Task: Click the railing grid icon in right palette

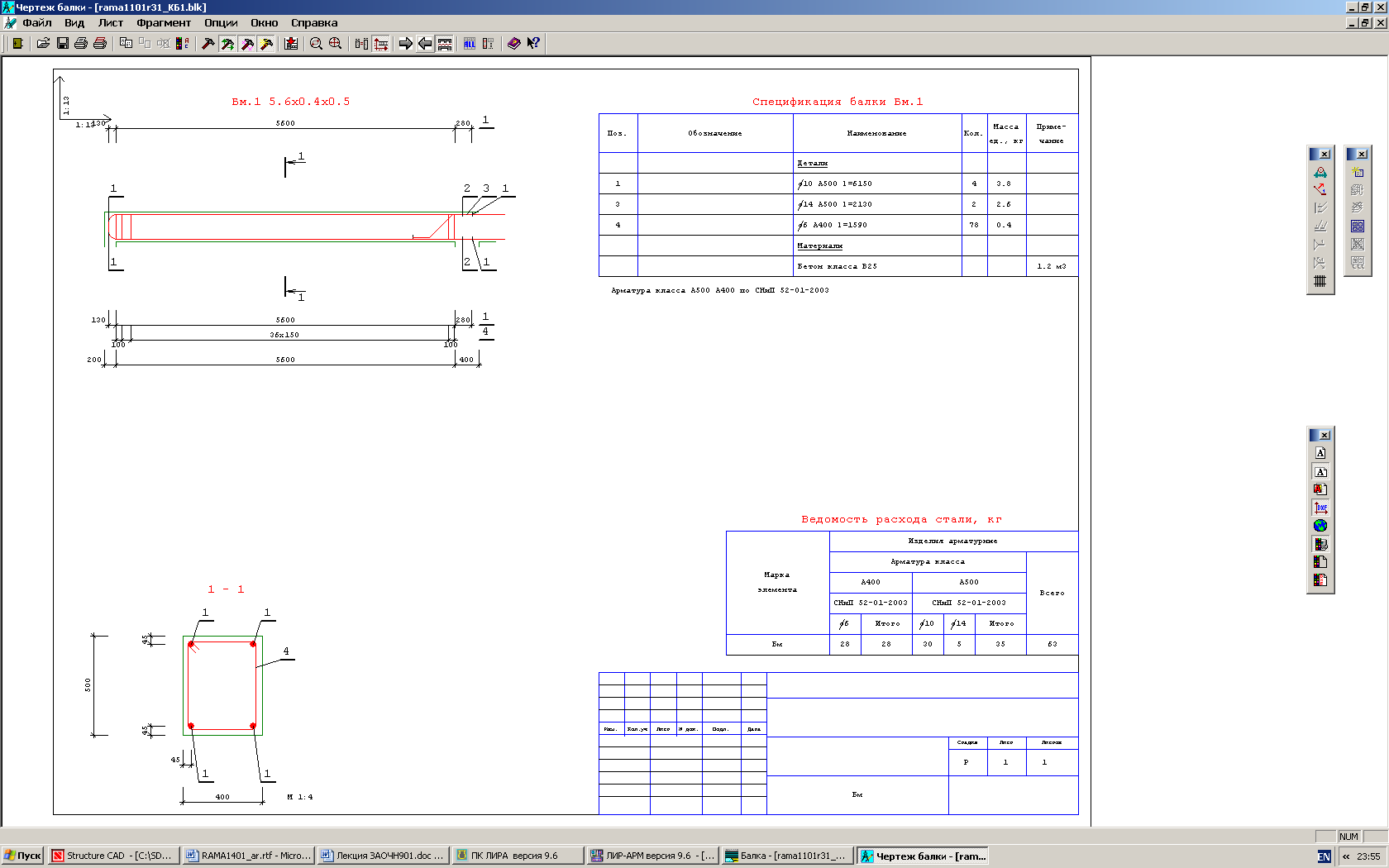Action: tap(1320, 281)
